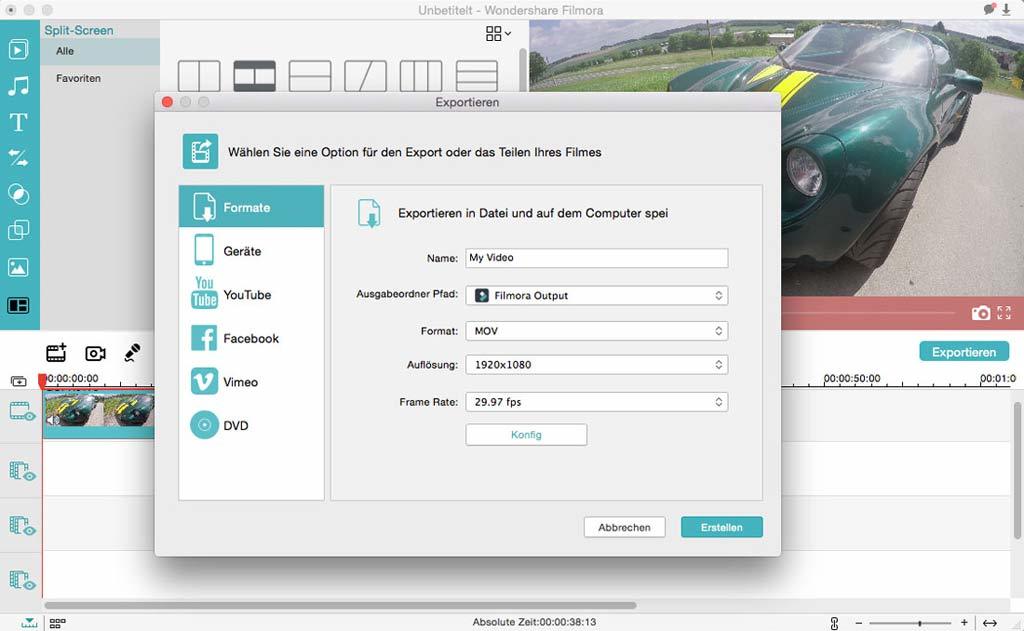Image resolution: width=1024 pixels, height=631 pixels.
Task: Select the Split-Screen panel icon
Action: pos(18,305)
